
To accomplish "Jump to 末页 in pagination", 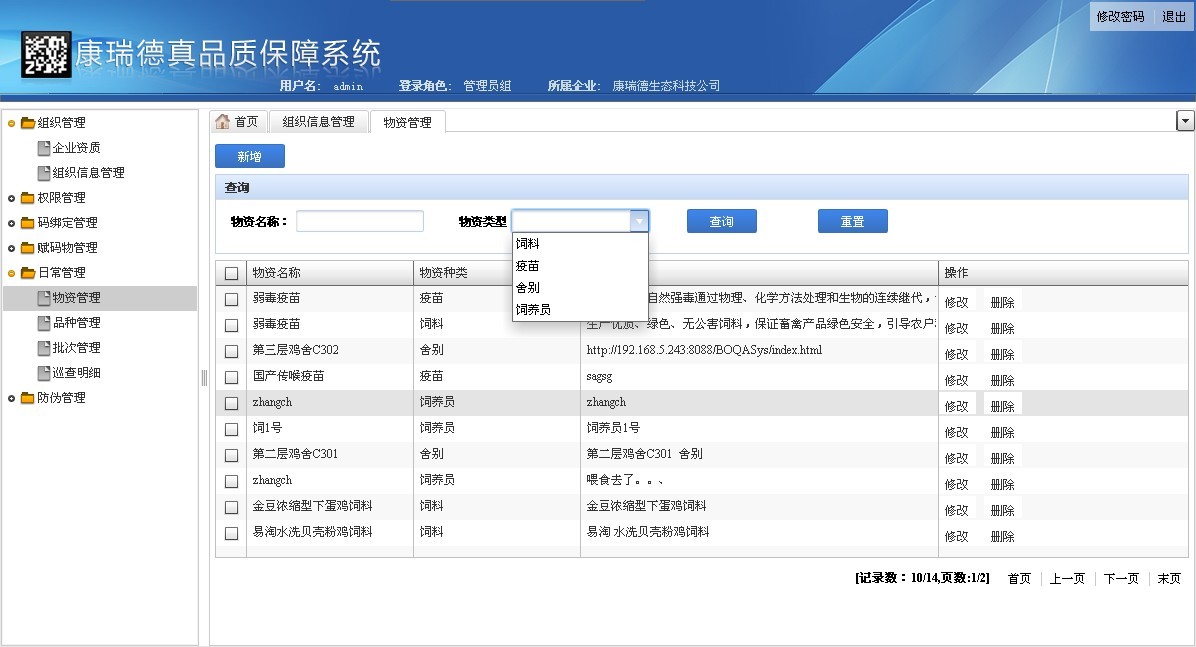I will click(x=1169, y=579).
